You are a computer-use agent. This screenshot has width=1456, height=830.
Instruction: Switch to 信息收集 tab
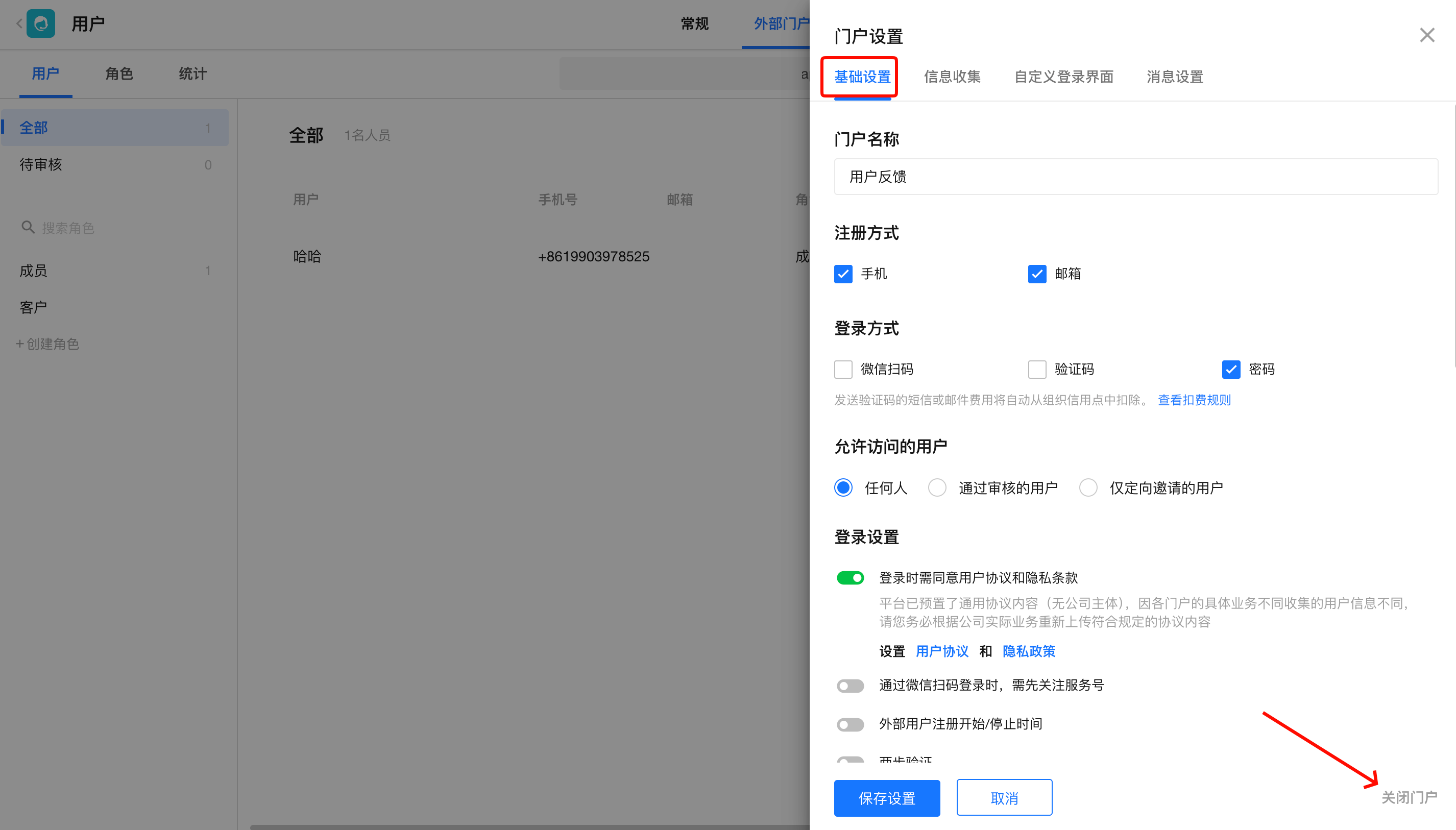[952, 77]
